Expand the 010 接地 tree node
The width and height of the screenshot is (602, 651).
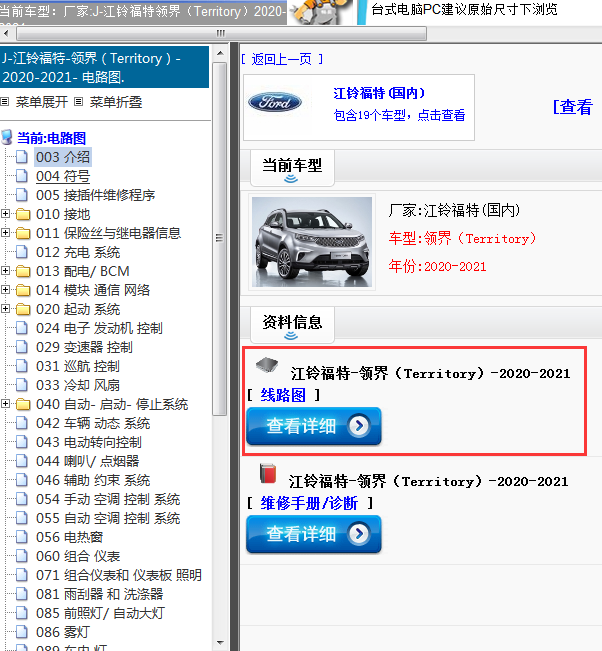(5, 214)
